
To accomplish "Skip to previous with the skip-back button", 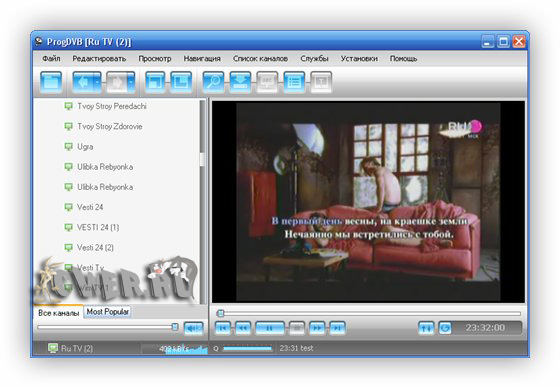I will 222,328.
